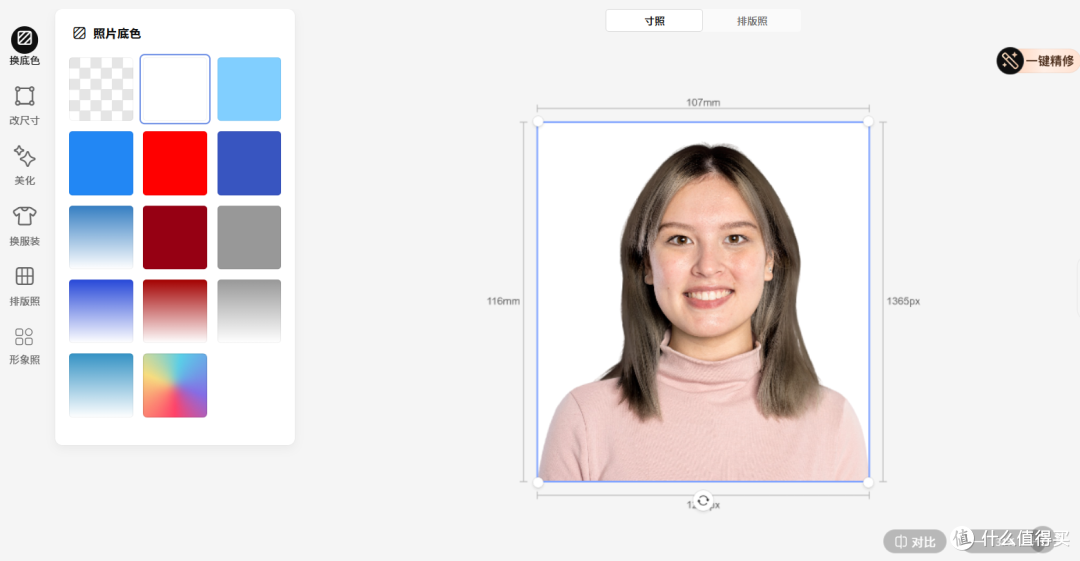Screen dimensions: 1080x561
Task: Select the red-to-white gradient swatch
Action: pos(175,311)
